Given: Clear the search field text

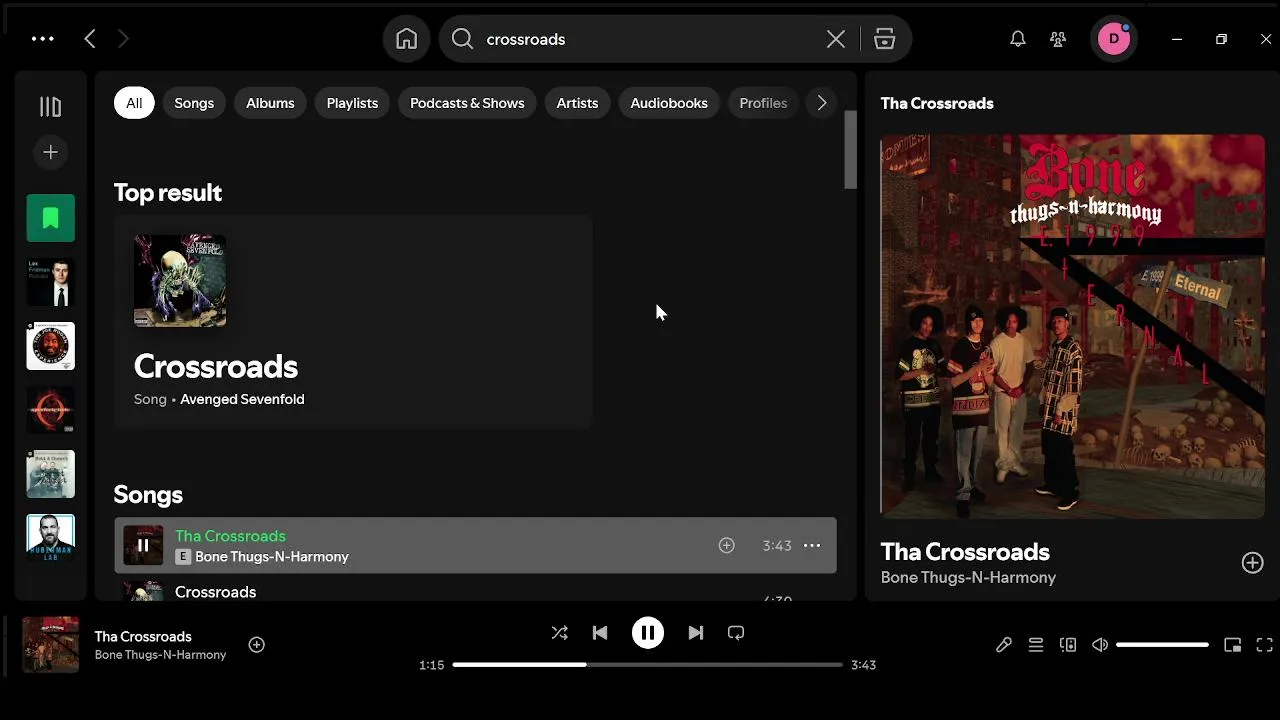Looking at the screenshot, I should click(x=836, y=39).
